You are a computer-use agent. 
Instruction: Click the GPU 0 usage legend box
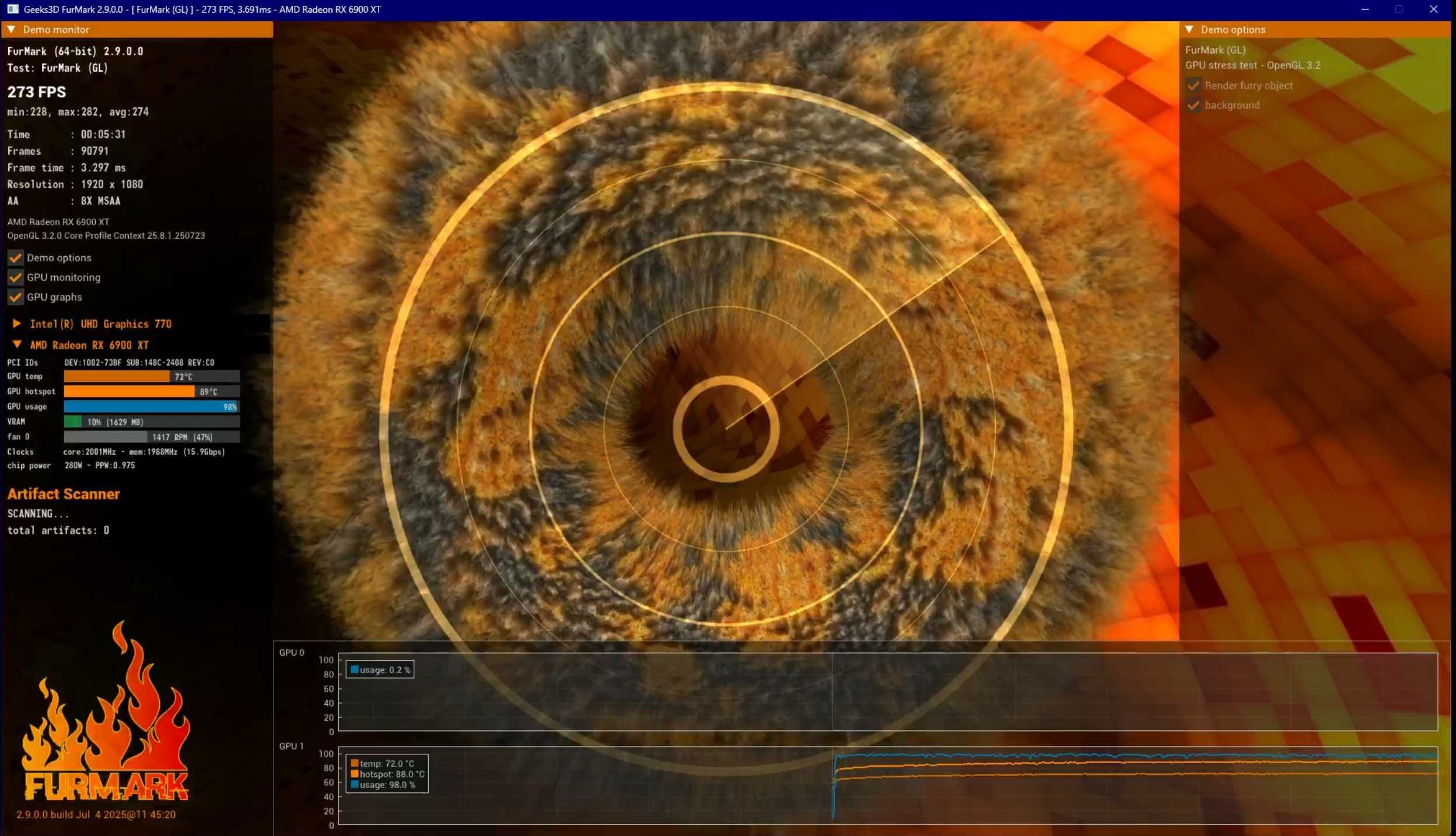click(380, 669)
